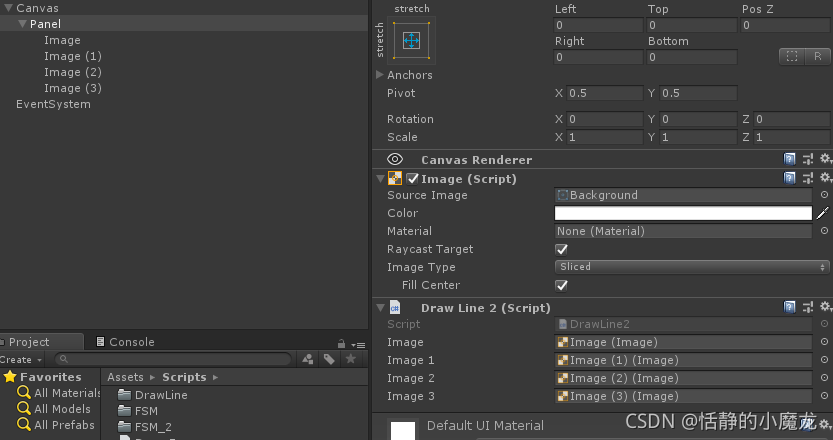Image resolution: width=833 pixels, height=440 pixels.
Task: Toggle raw edit mode R button
Action: point(818,56)
